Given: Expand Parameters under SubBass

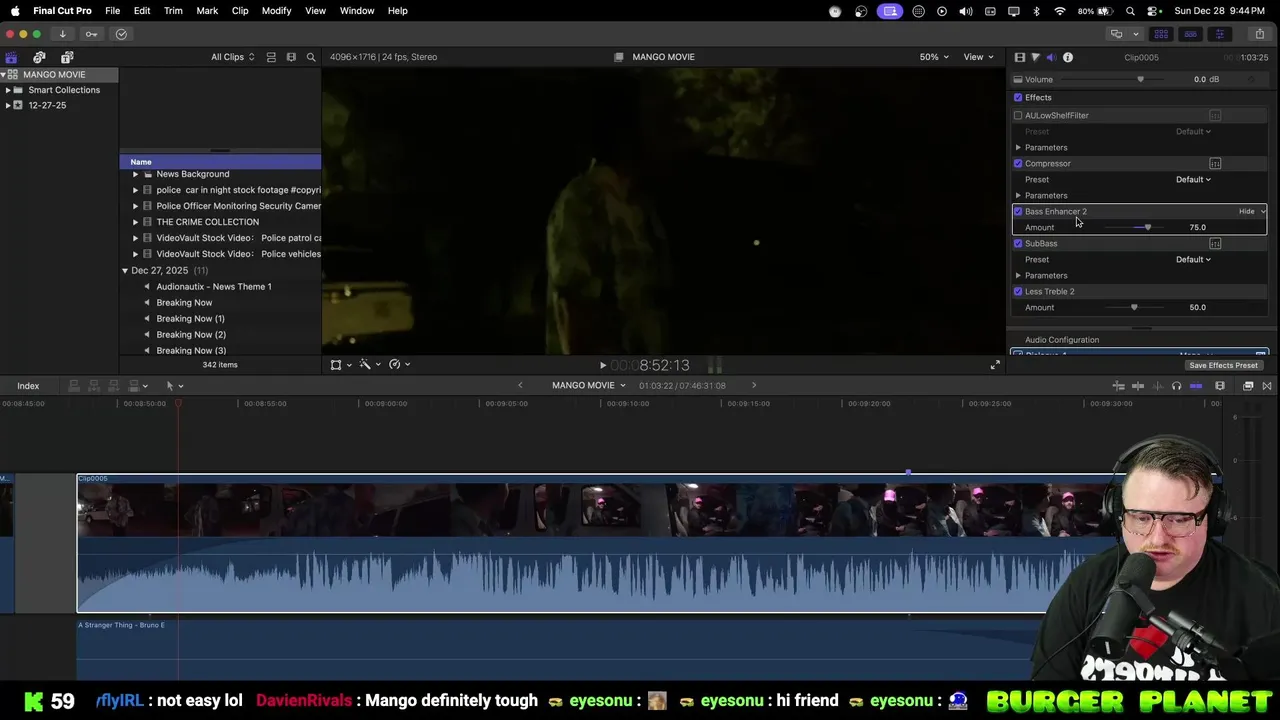Looking at the screenshot, I should [x=1018, y=275].
